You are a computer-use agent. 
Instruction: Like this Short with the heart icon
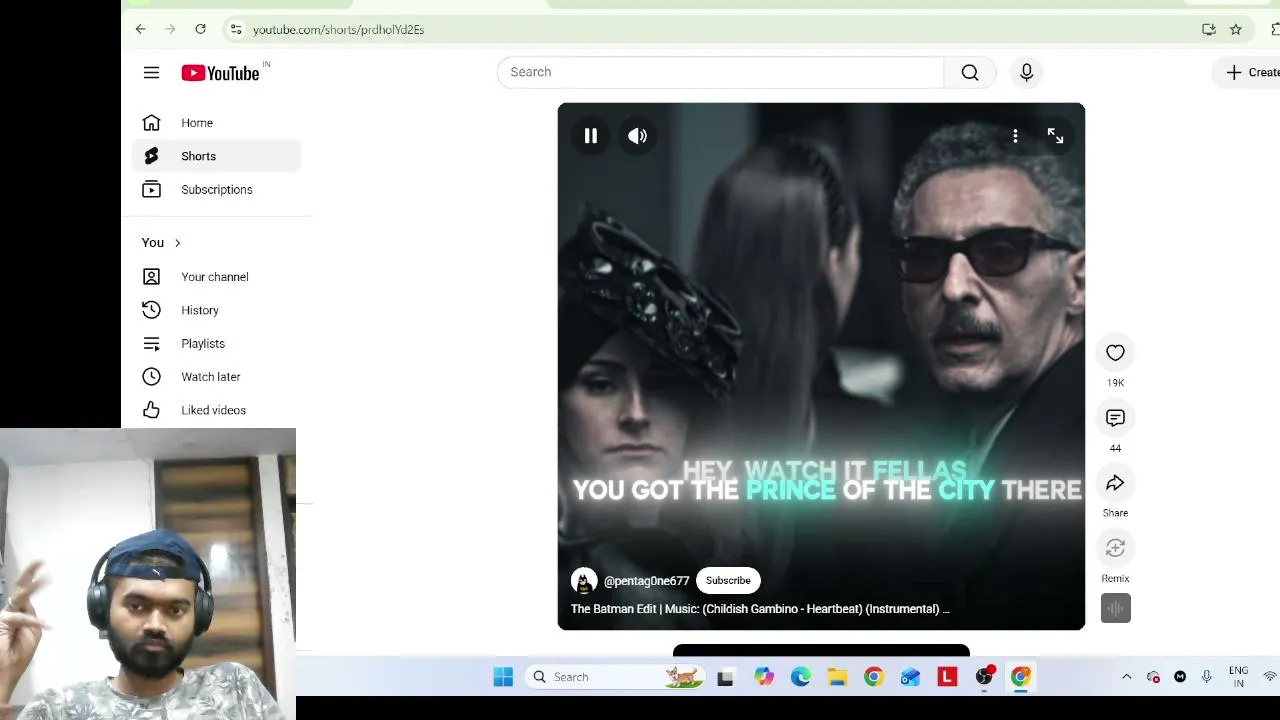[x=1115, y=352]
